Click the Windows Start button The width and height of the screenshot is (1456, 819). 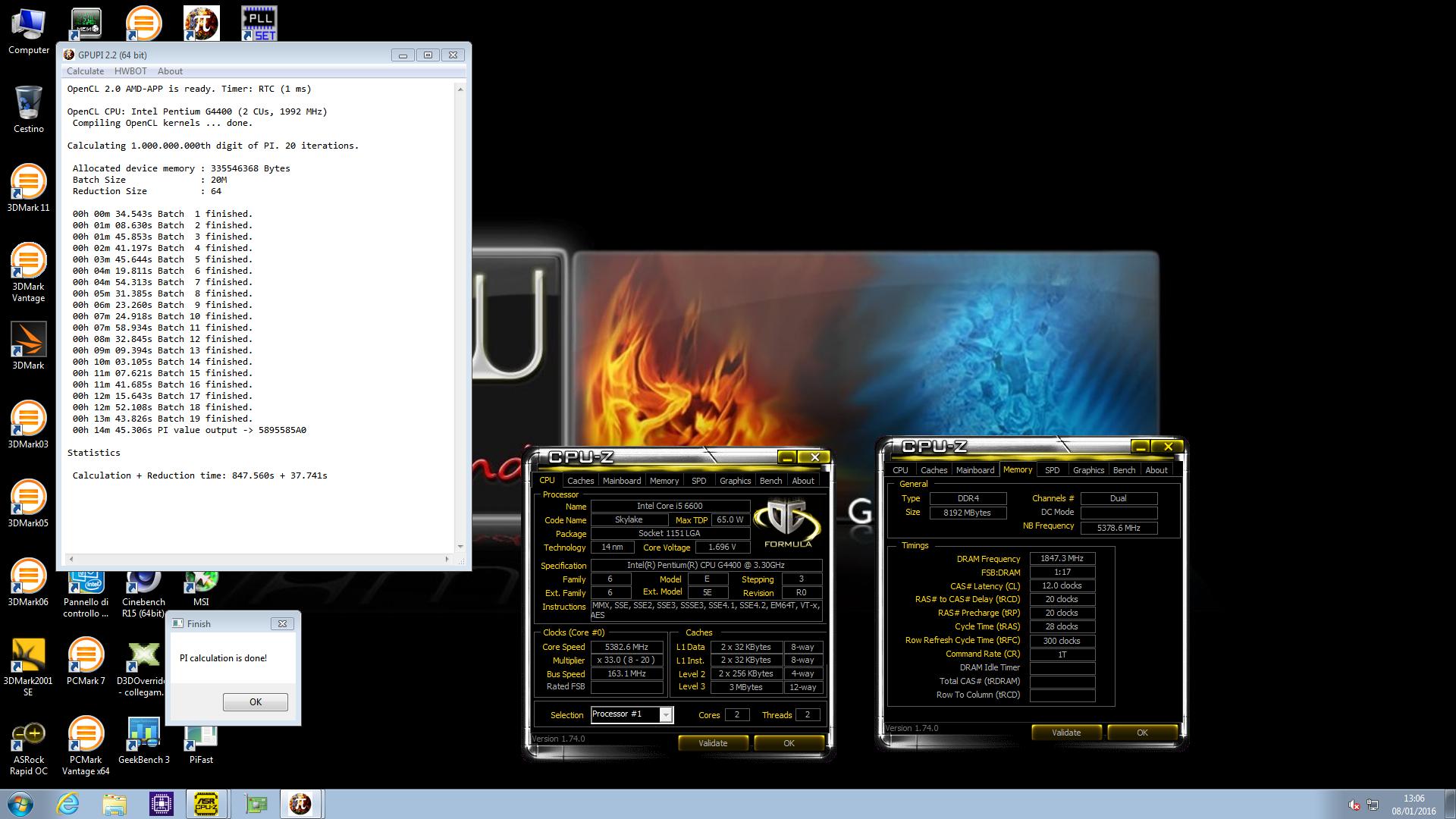20,804
